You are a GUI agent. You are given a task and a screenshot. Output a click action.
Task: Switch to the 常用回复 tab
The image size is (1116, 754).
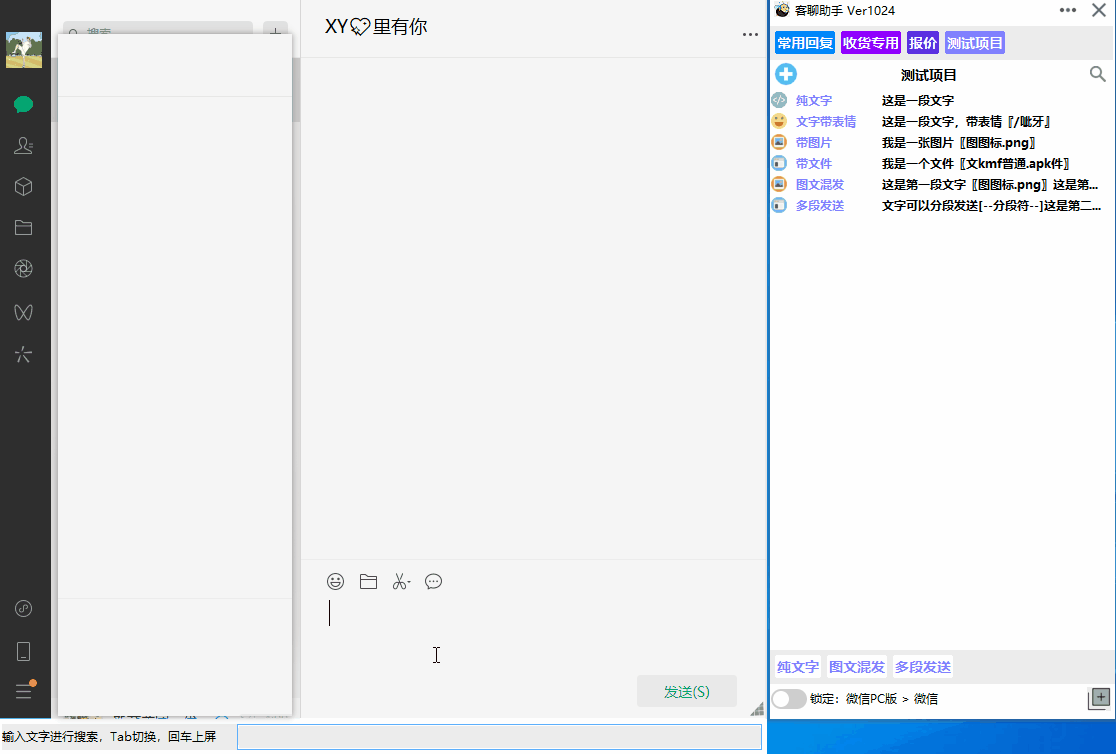coord(805,43)
